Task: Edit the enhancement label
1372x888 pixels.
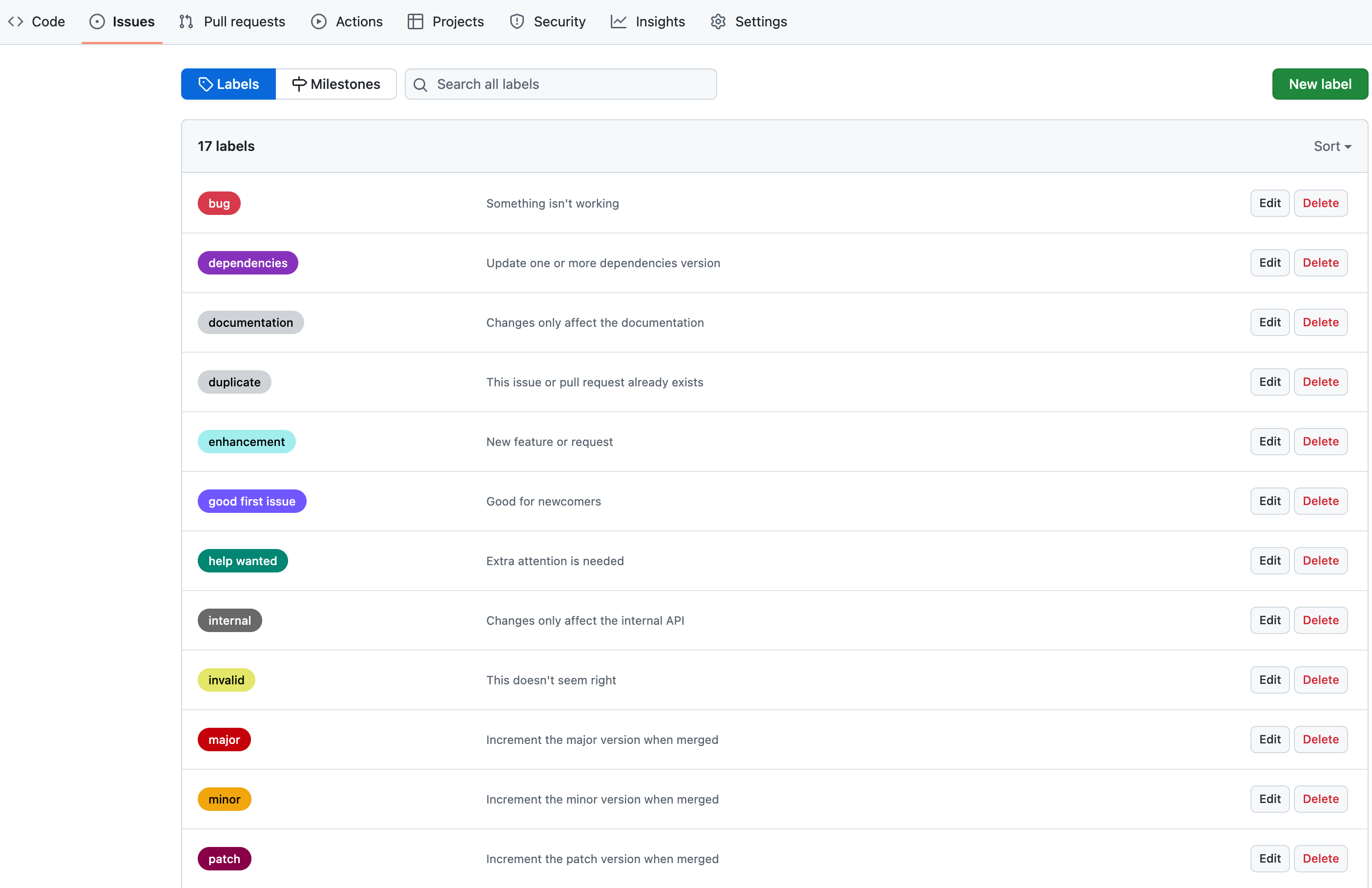Action: click(x=1270, y=441)
